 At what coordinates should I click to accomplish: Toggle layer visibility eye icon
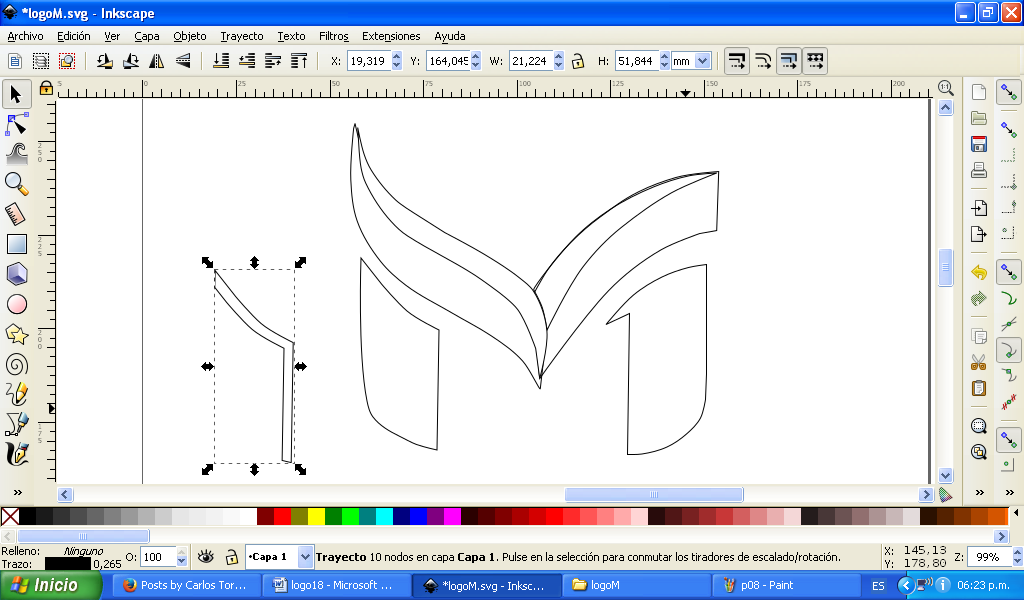click(x=206, y=557)
